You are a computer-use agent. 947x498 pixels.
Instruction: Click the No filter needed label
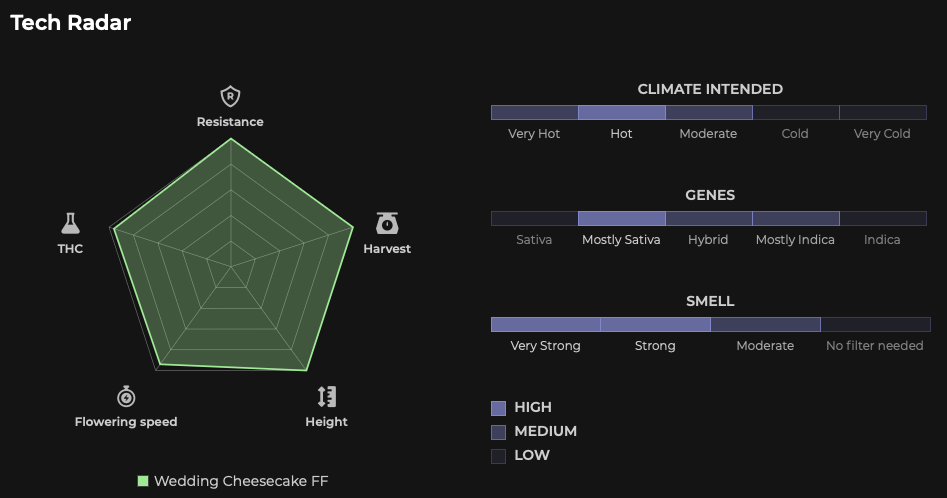tap(874, 346)
